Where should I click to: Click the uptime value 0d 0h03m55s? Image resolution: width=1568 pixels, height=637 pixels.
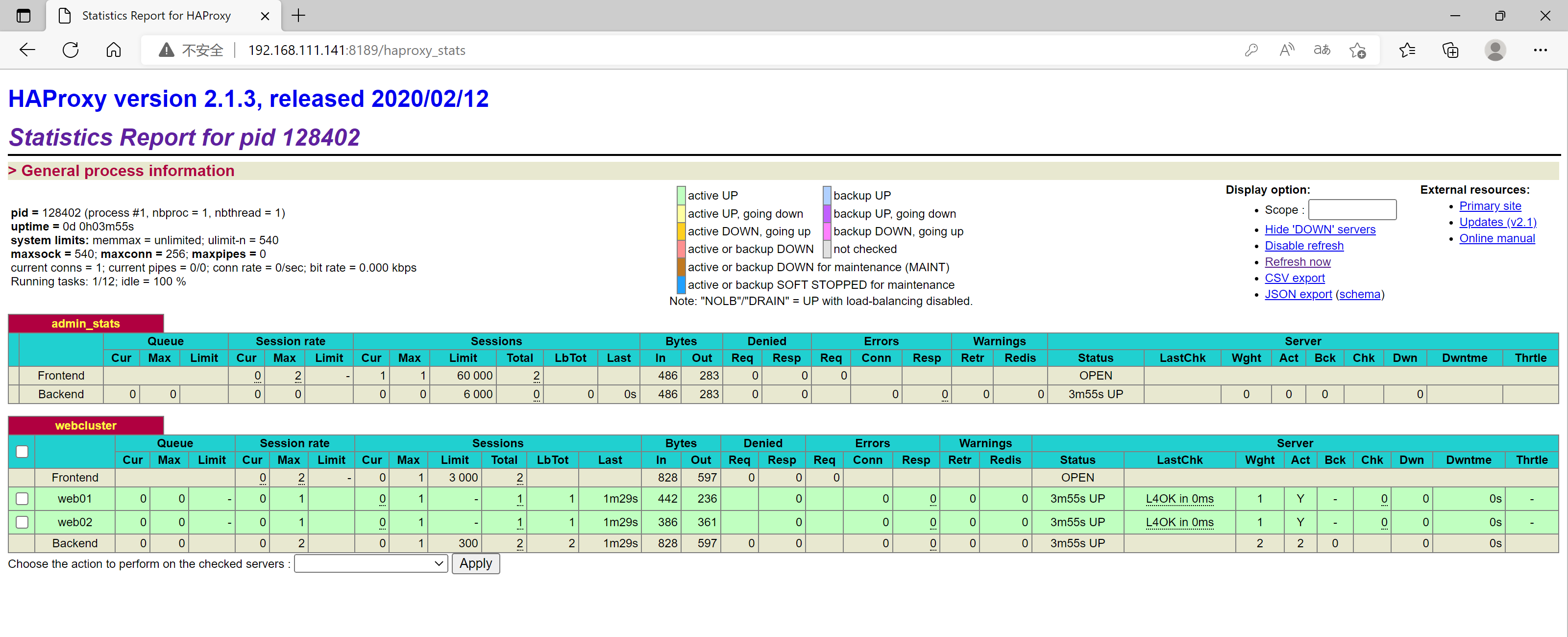click(x=98, y=227)
